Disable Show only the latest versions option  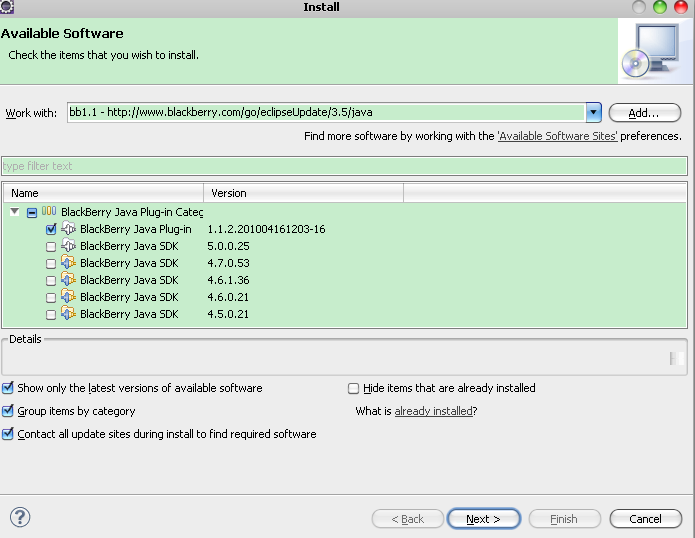[8, 388]
